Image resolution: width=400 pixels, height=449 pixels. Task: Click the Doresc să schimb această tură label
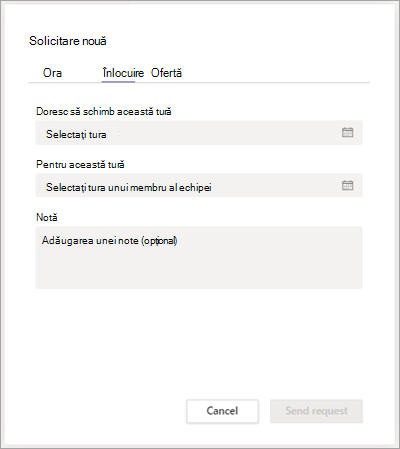click(x=104, y=111)
